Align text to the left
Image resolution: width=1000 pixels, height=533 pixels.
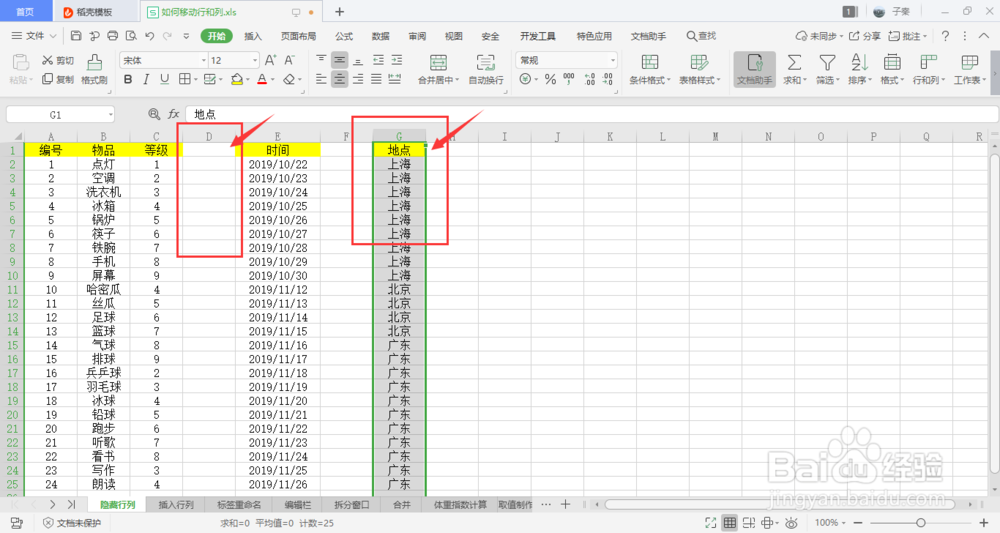coord(321,79)
